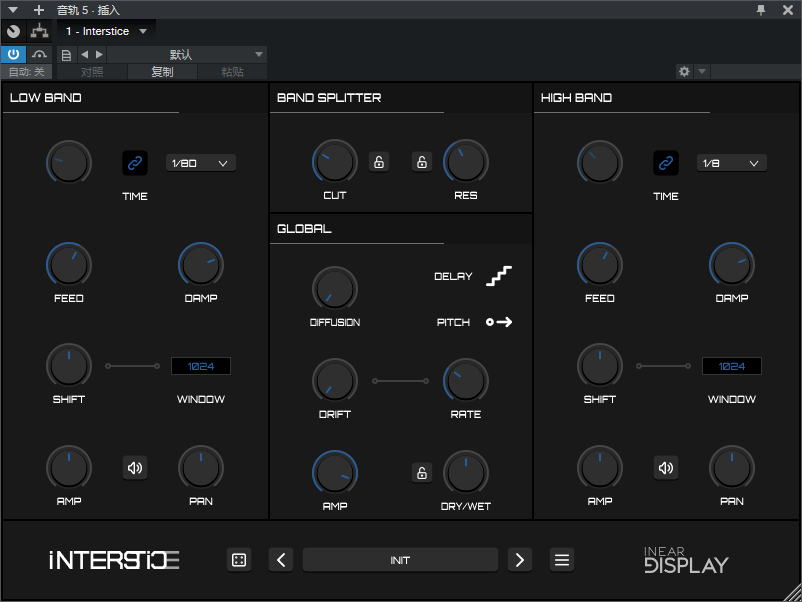This screenshot has height=602, width=802.
Task: Click the 自动: 关 automation button
Action: [26, 72]
